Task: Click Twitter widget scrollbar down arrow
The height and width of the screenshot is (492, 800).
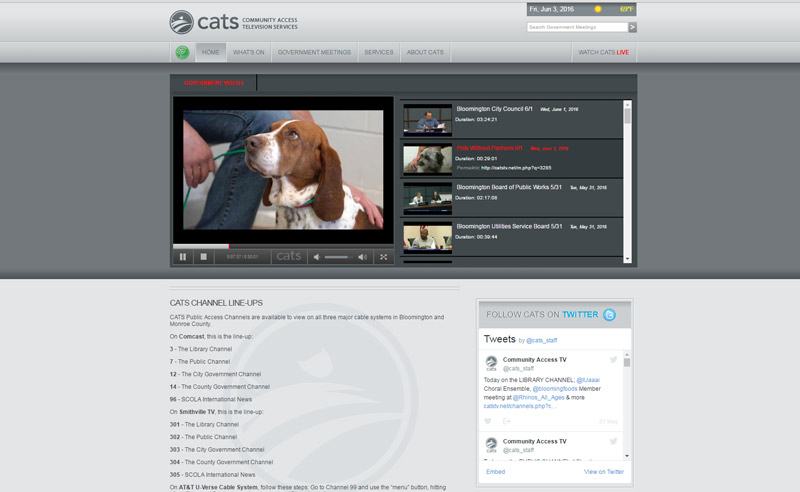Action: point(627,456)
